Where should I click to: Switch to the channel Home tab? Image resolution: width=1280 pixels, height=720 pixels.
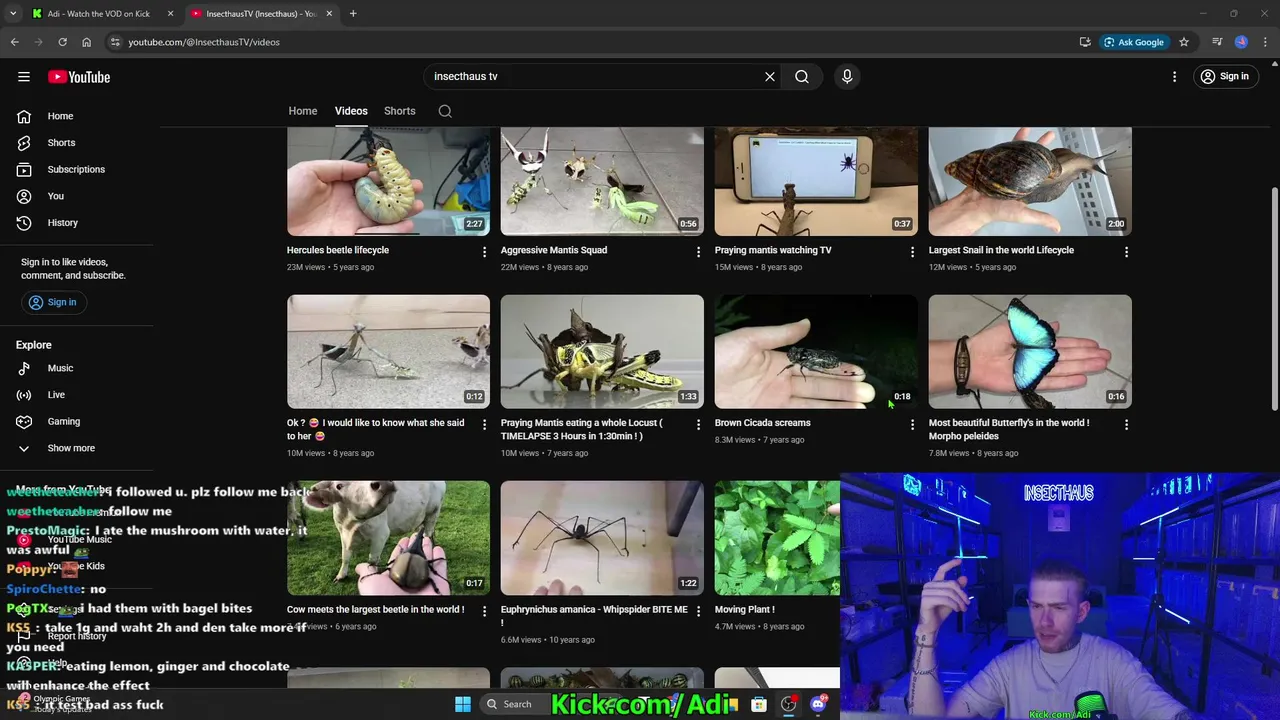303,111
